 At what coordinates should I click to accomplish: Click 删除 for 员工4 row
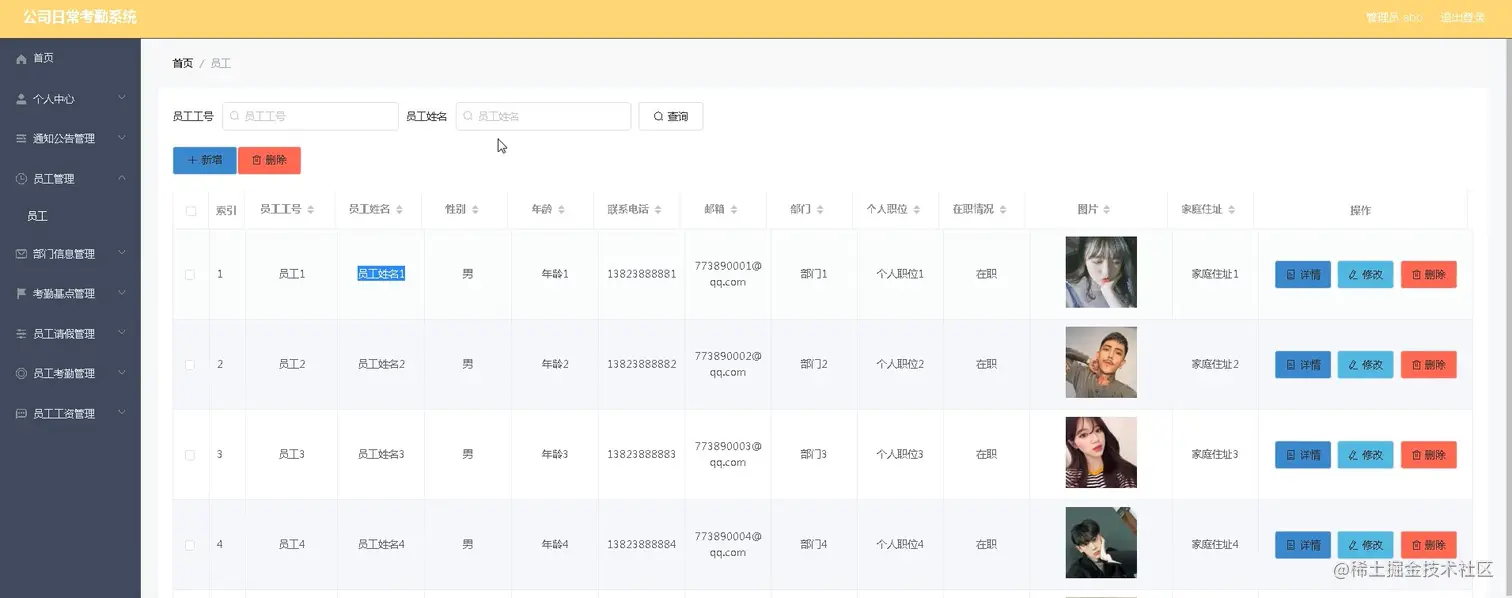pos(1428,545)
